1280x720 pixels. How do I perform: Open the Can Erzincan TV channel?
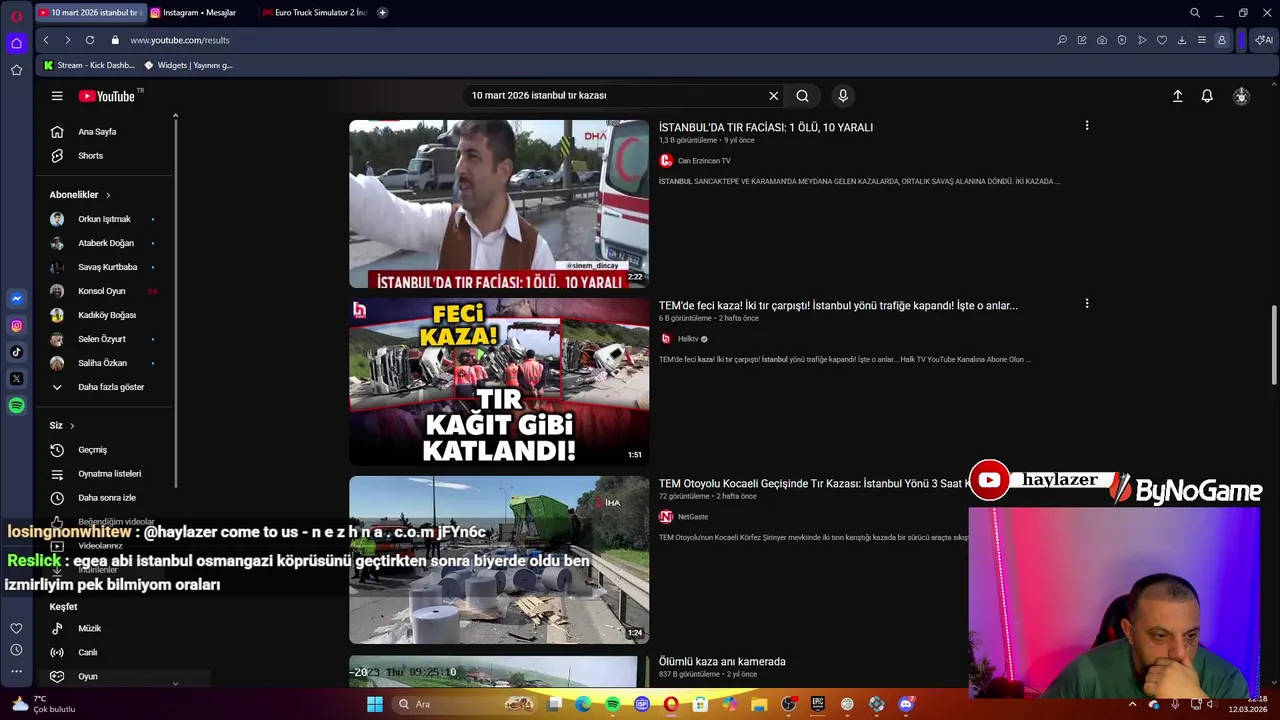pyautogui.click(x=704, y=161)
